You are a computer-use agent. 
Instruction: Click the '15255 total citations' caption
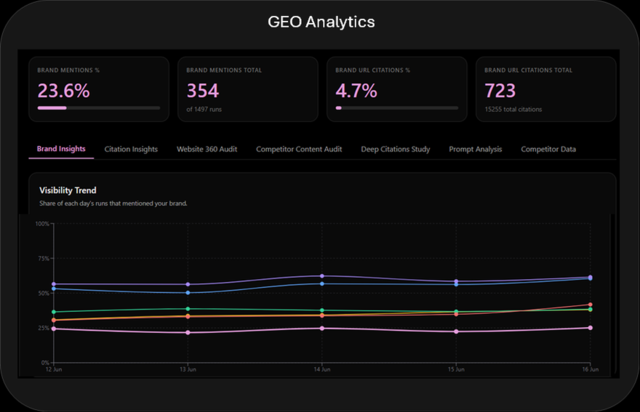point(513,109)
